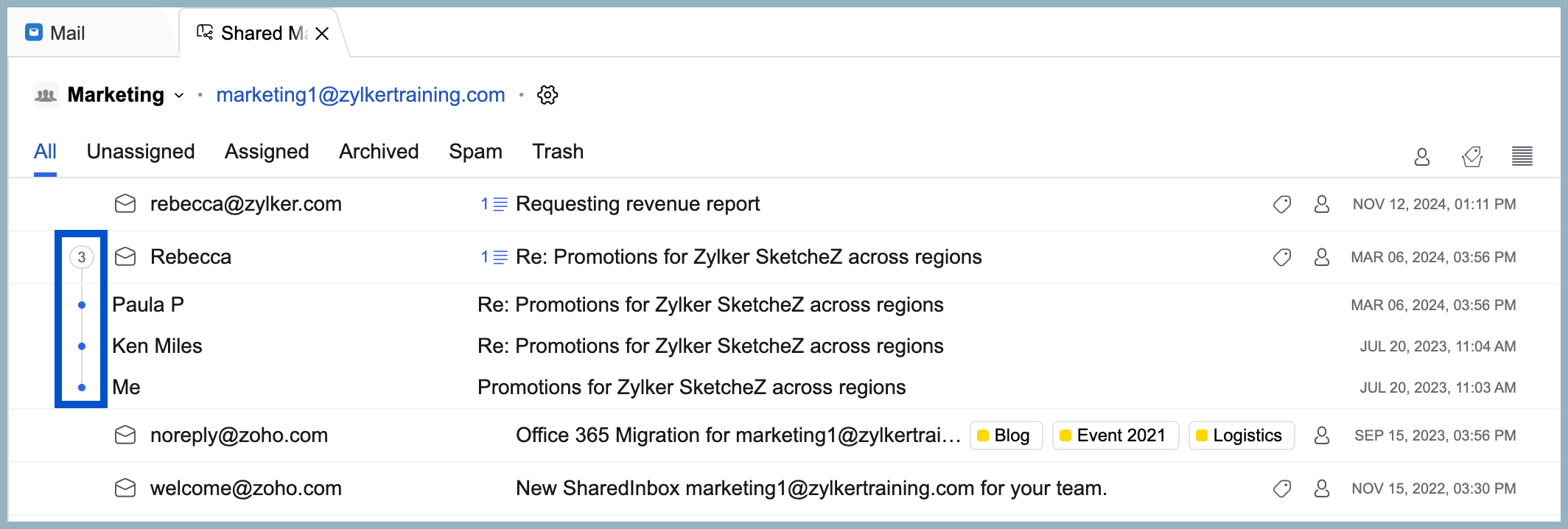Image resolution: width=1568 pixels, height=529 pixels.
Task: Click the marketing1@zylkertraining.com address link
Action: [x=360, y=95]
